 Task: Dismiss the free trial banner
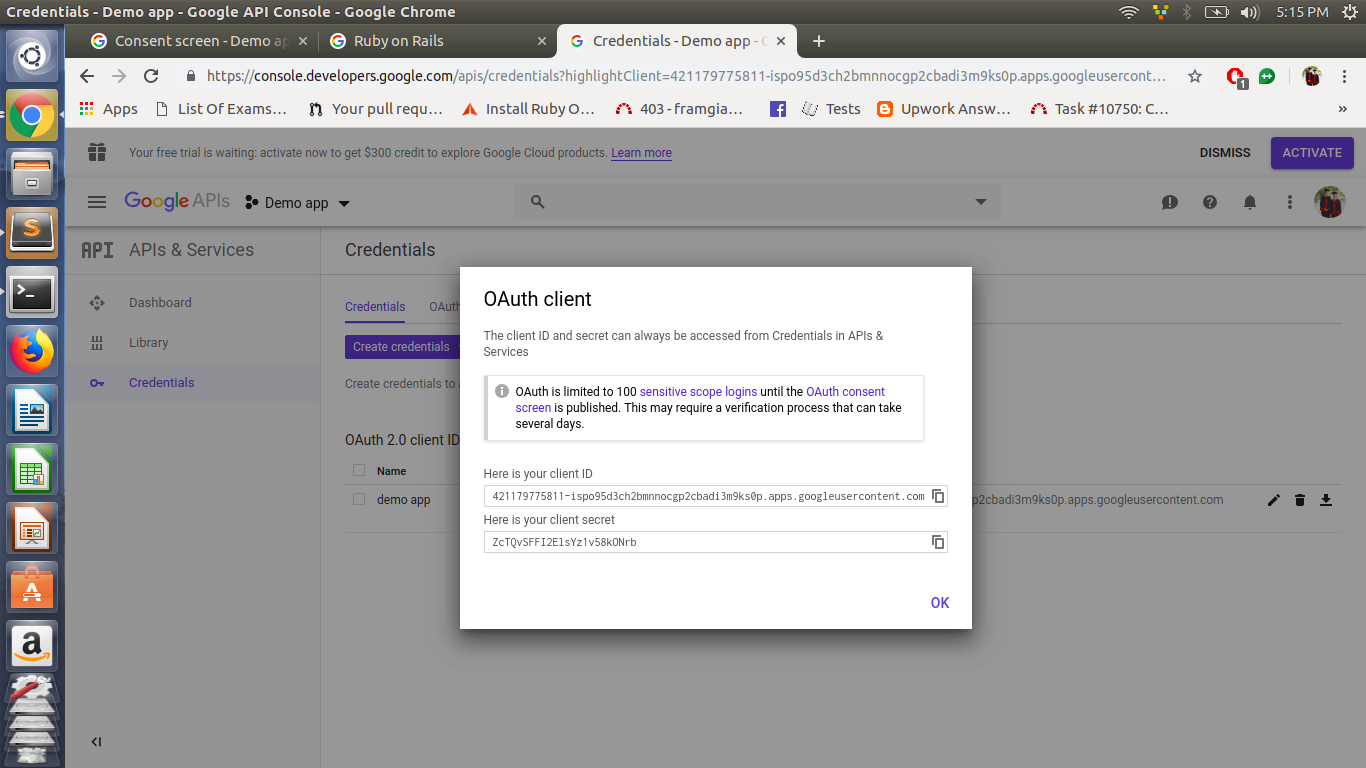tap(1225, 153)
